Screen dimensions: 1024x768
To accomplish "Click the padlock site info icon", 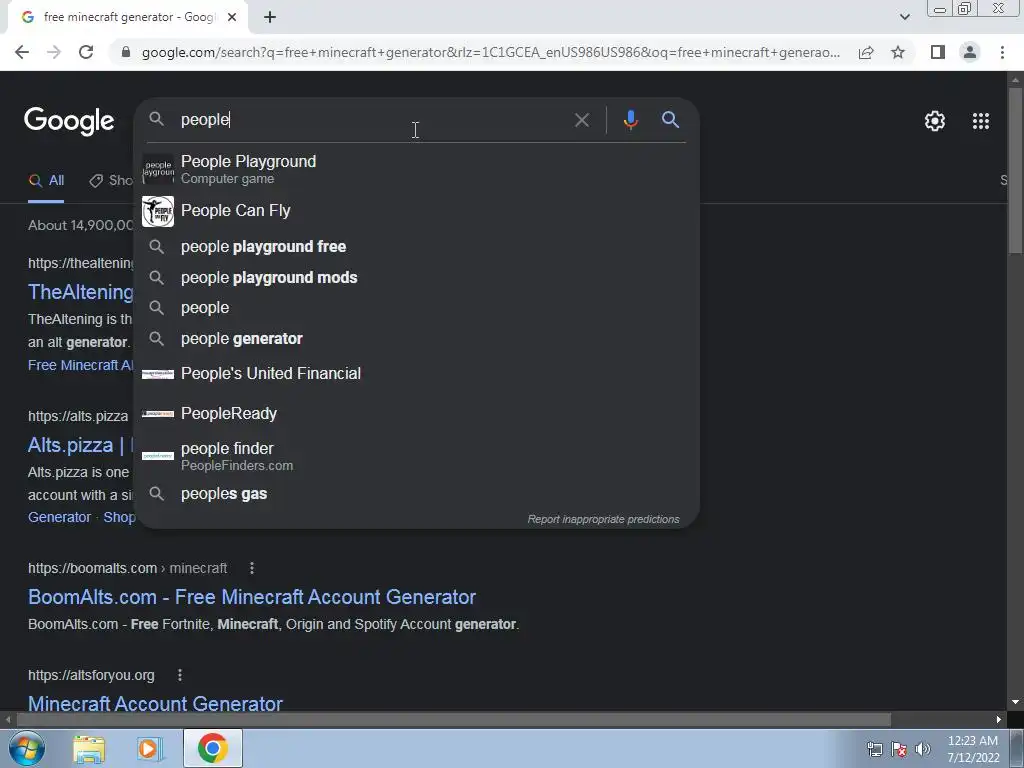I will [126, 52].
